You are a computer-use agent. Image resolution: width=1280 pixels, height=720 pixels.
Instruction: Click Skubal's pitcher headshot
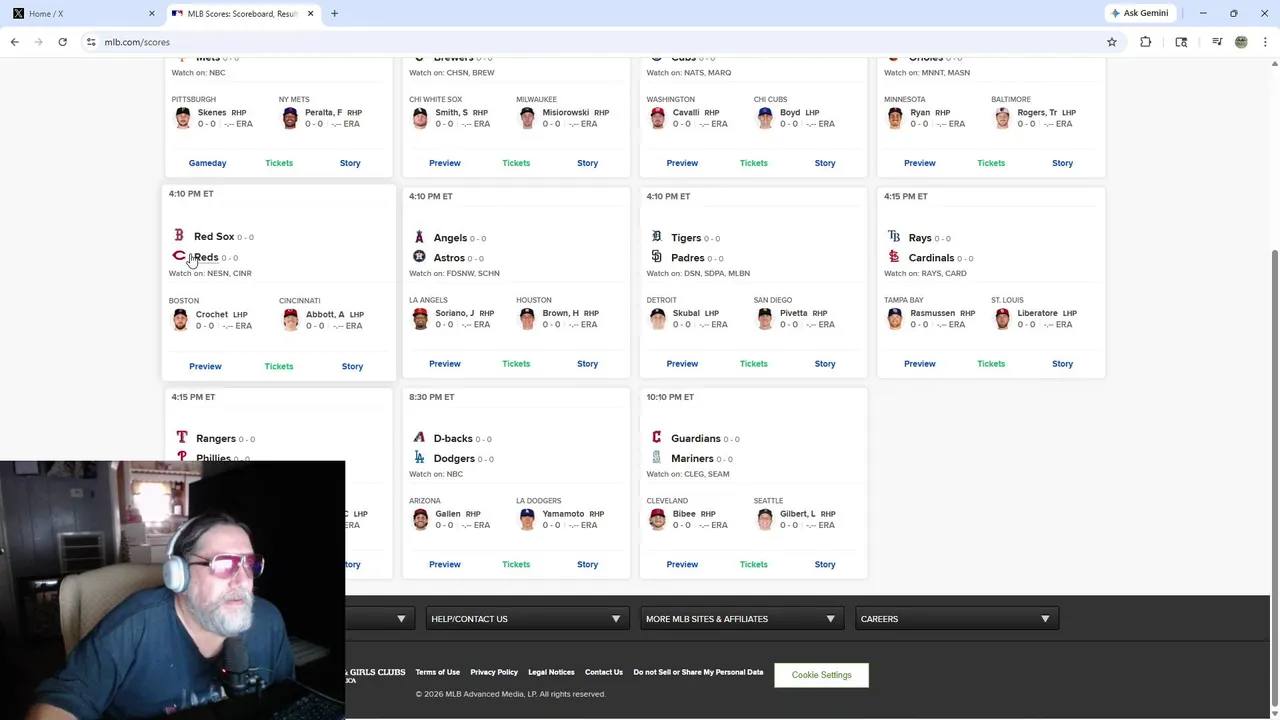657,319
